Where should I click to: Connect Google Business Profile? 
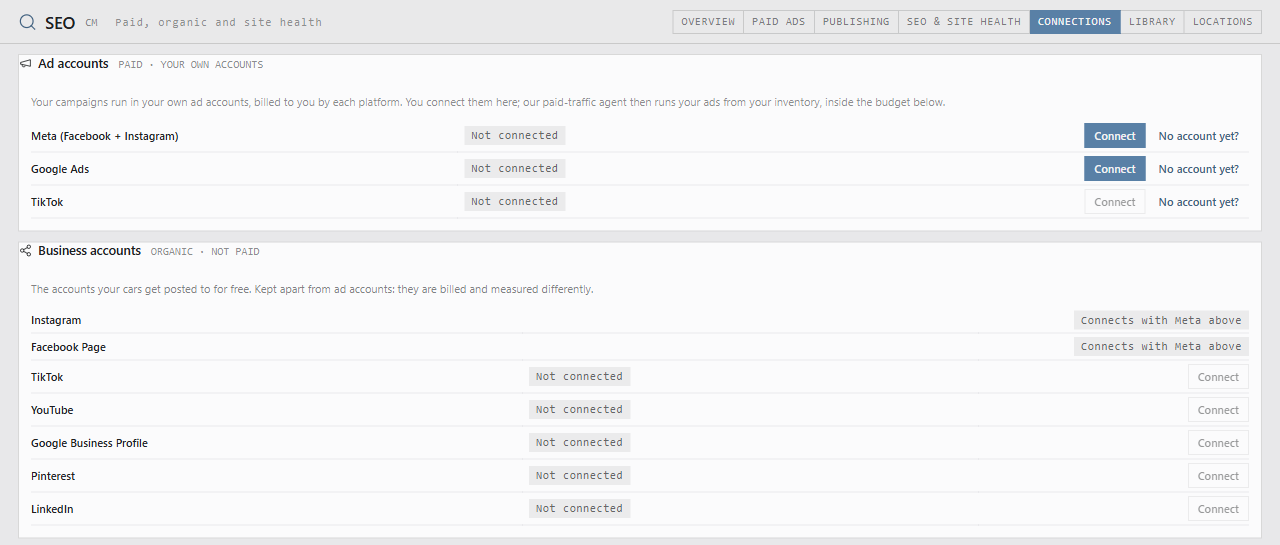[1218, 443]
